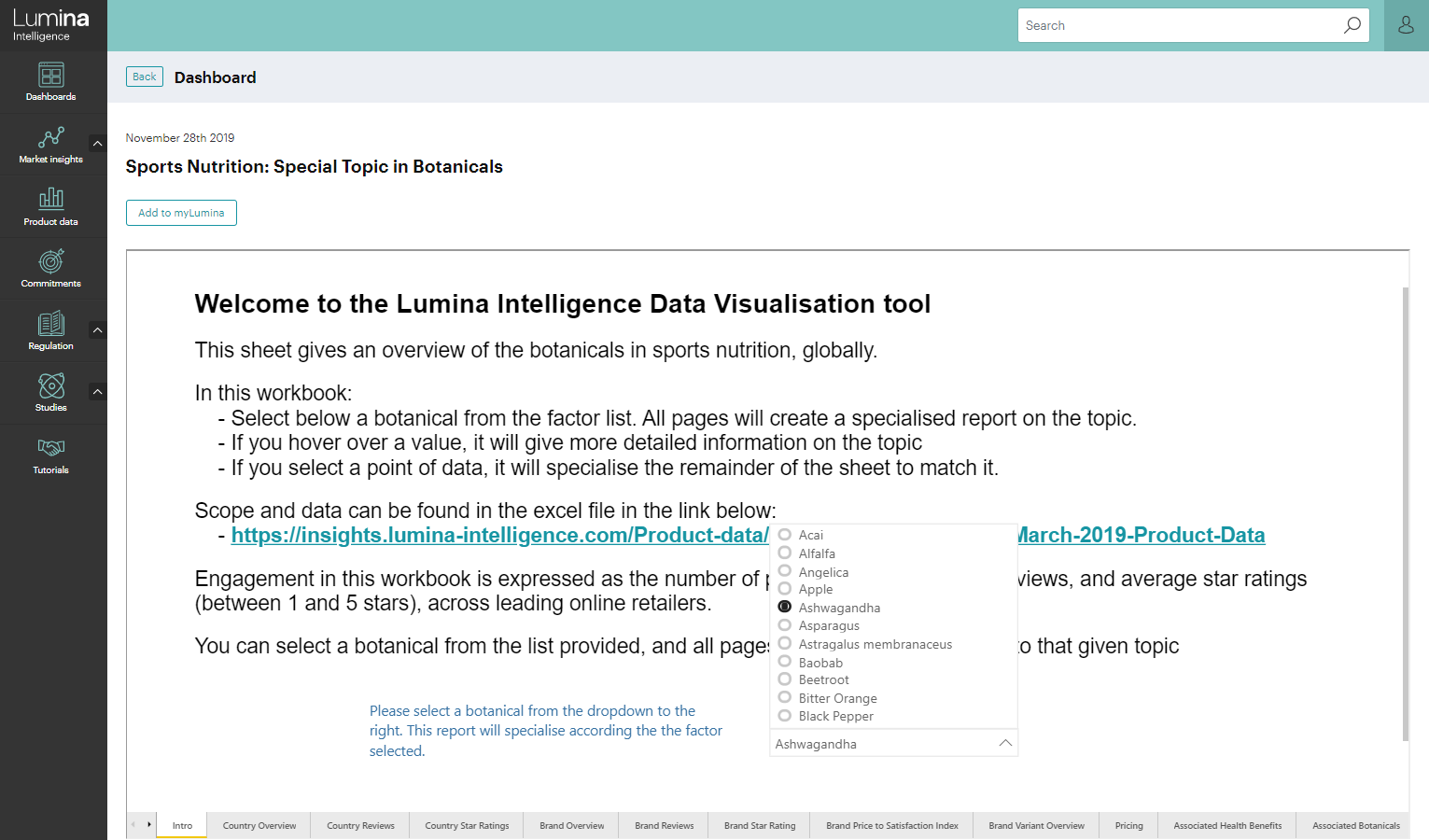Click the search magnifier icon
The width and height of the screenshot is (1429, 840).
[x=1352, y=25]
